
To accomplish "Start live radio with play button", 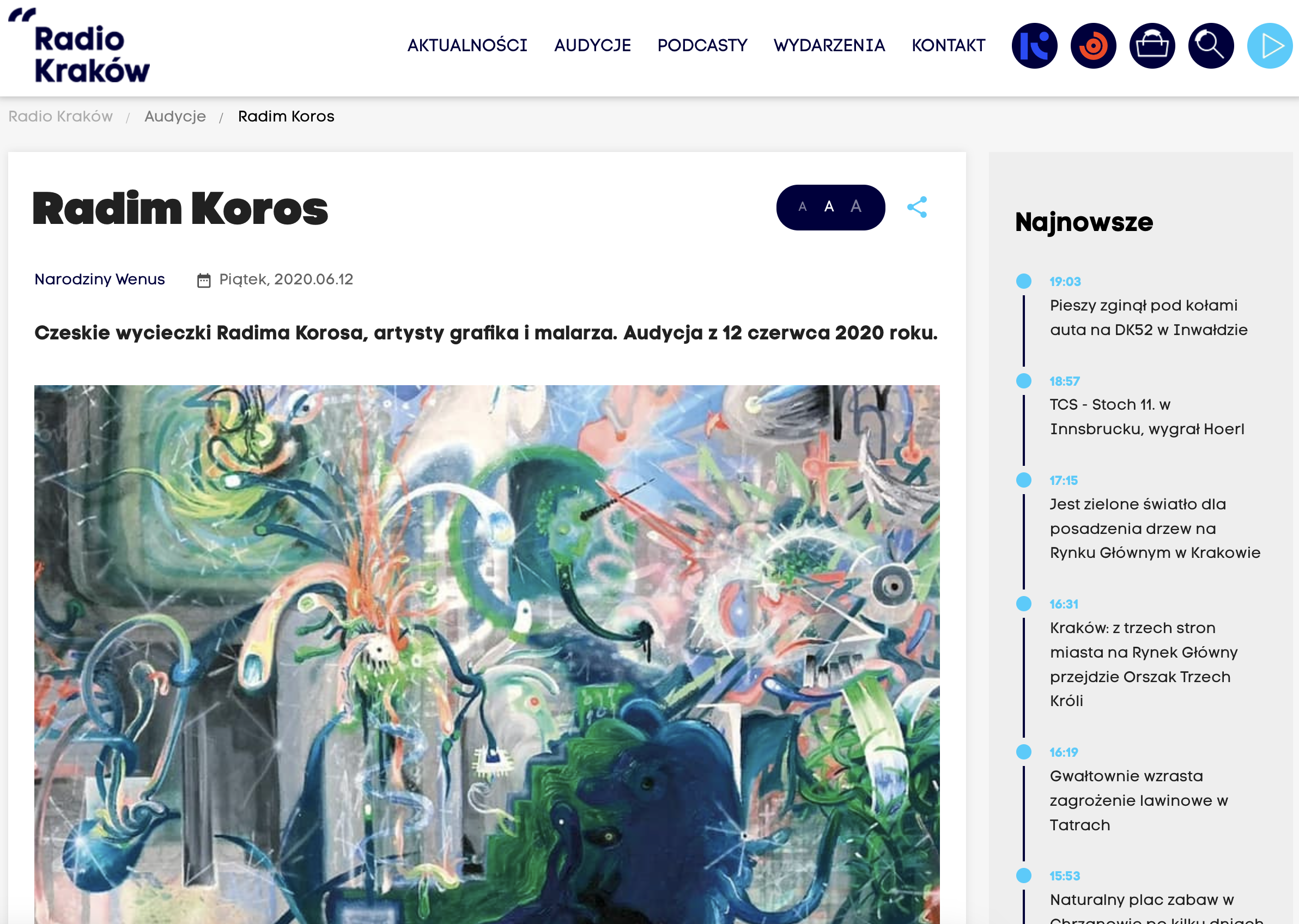I will point(1270,46).
